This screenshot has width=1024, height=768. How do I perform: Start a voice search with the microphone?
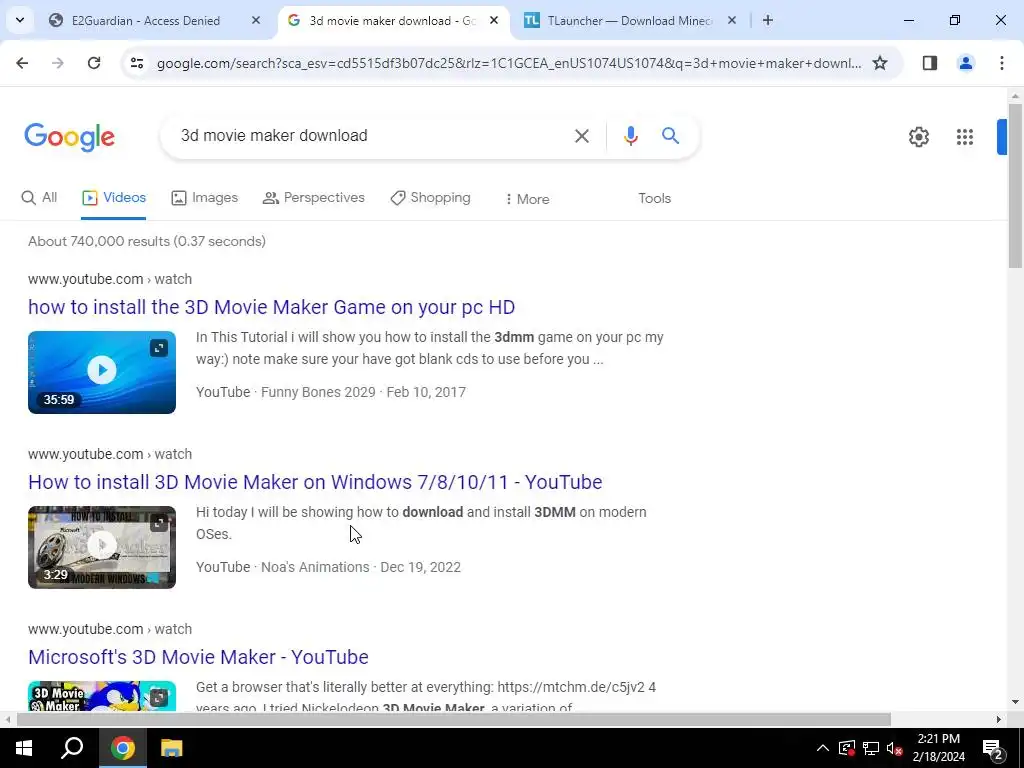[631, 136]
